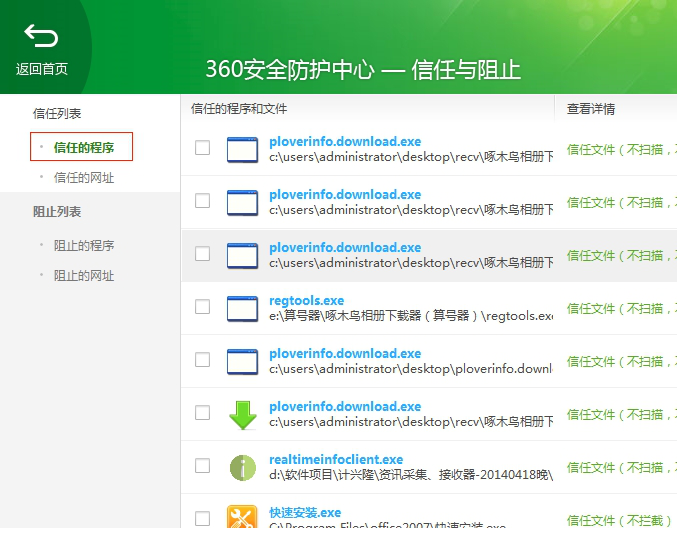
Task: Click the back arrow to return home
Action: (41, 35)
